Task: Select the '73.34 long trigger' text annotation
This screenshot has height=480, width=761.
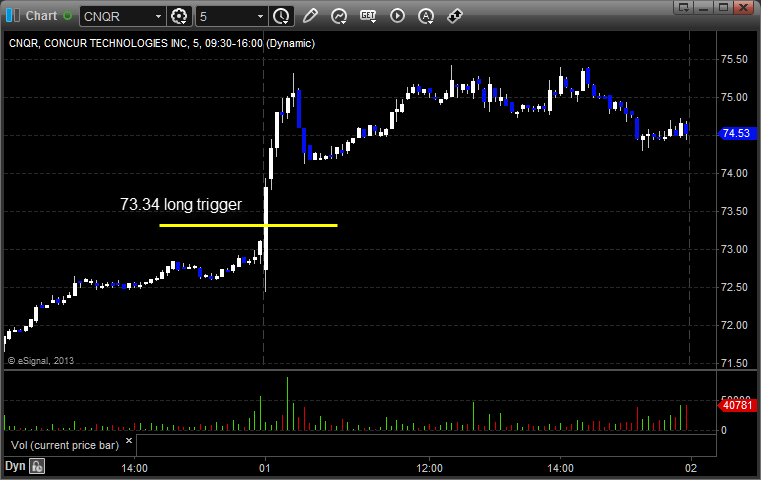Action: [181, 204]
